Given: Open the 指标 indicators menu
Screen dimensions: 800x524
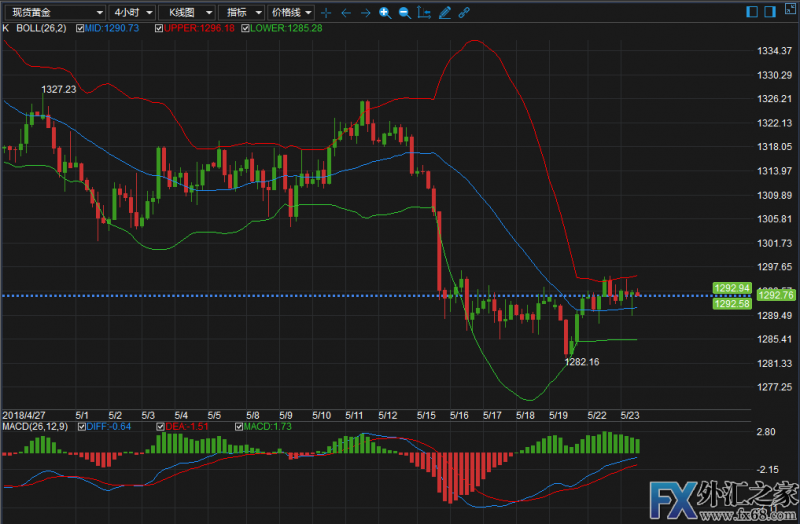Looking at the screenshot, I should (242, 13).
